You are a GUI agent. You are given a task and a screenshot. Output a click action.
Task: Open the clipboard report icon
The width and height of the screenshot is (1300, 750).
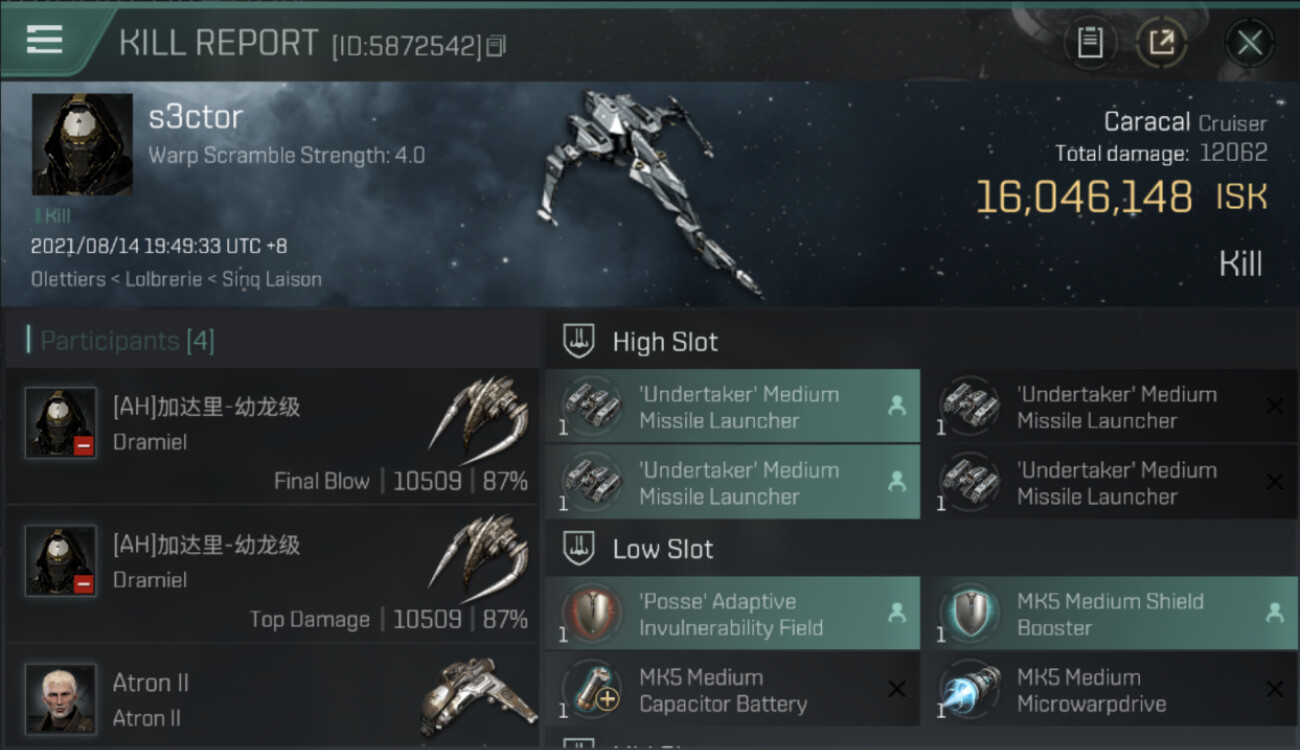coord(1090,42)
